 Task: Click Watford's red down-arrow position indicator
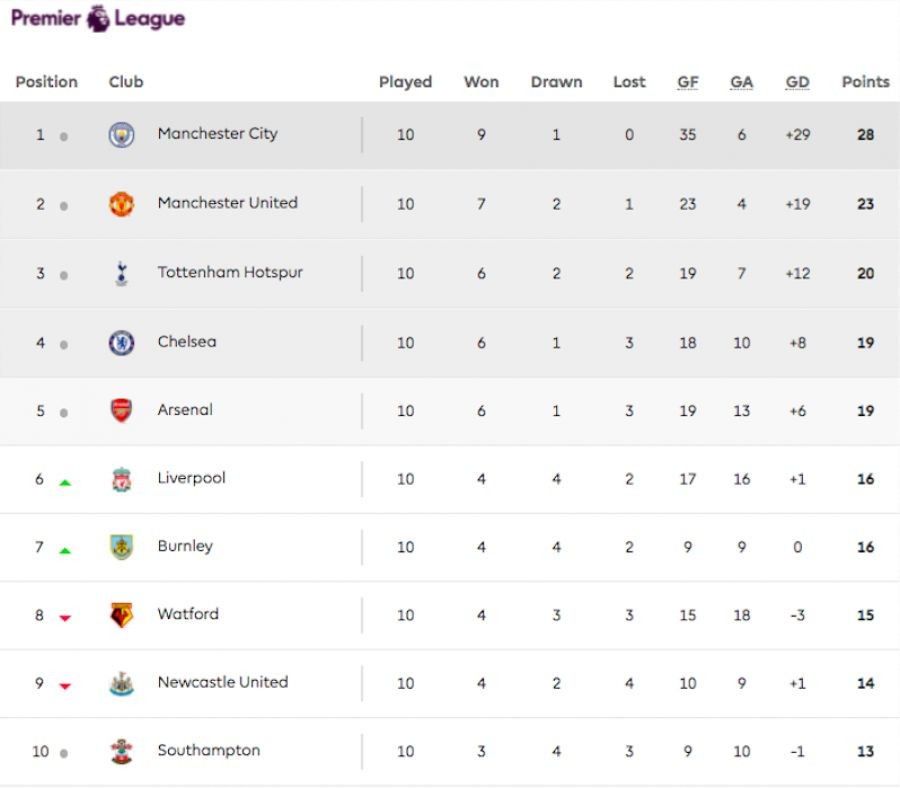[65, 618]
